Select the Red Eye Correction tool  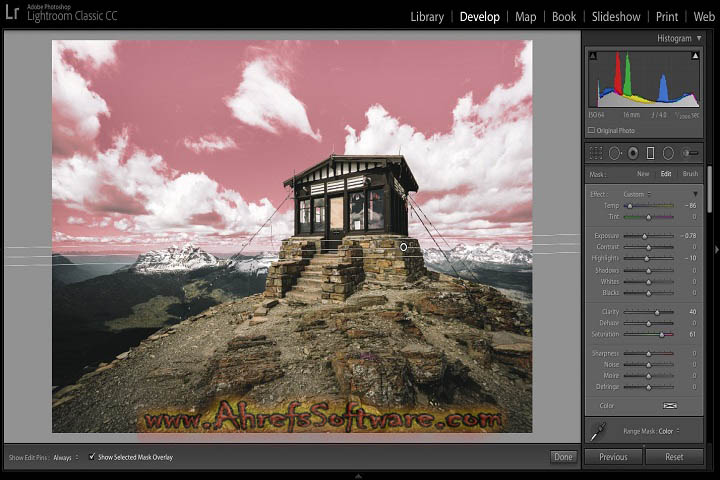632,153
